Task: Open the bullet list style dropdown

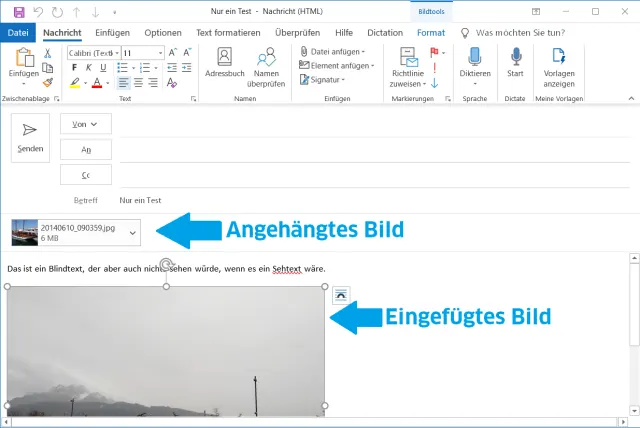Action: point(133,68)
